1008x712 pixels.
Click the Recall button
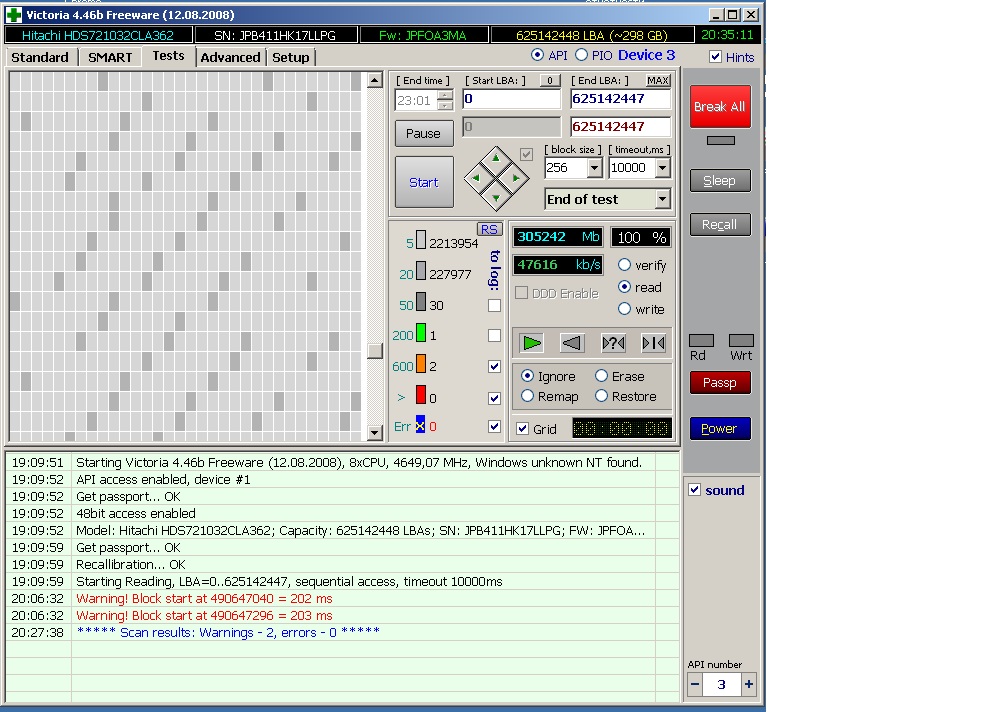pos(720,224)
